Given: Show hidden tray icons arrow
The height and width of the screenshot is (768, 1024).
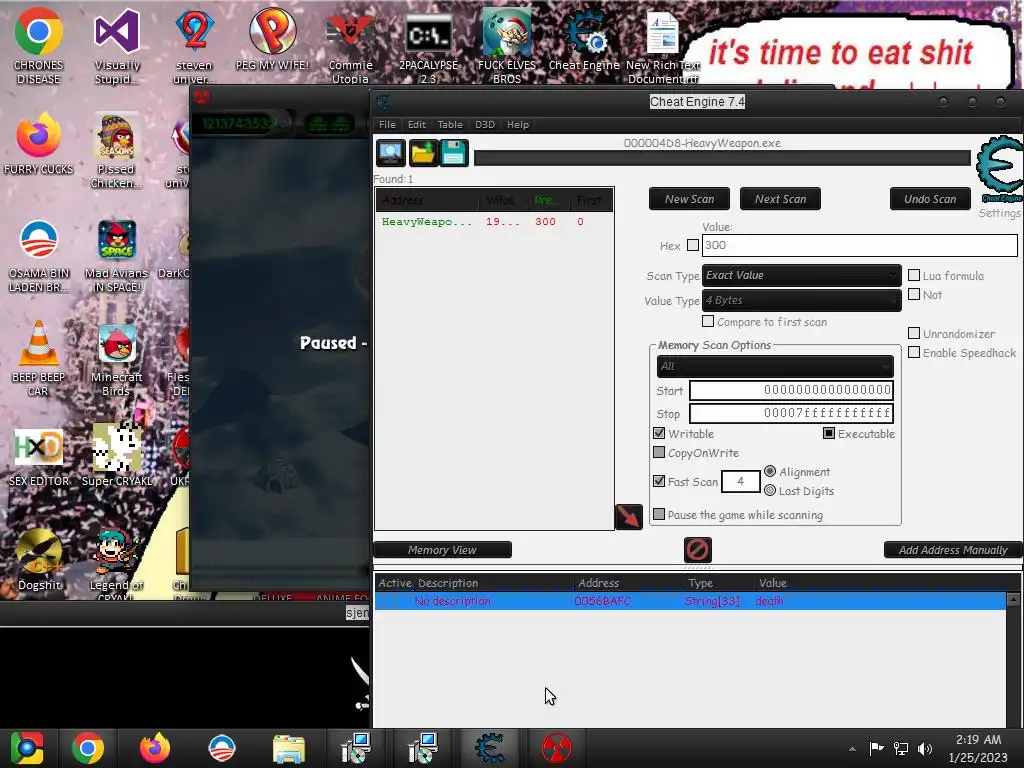Looking at the screenshot, I should pyautogui.click(x=852, y=749).
